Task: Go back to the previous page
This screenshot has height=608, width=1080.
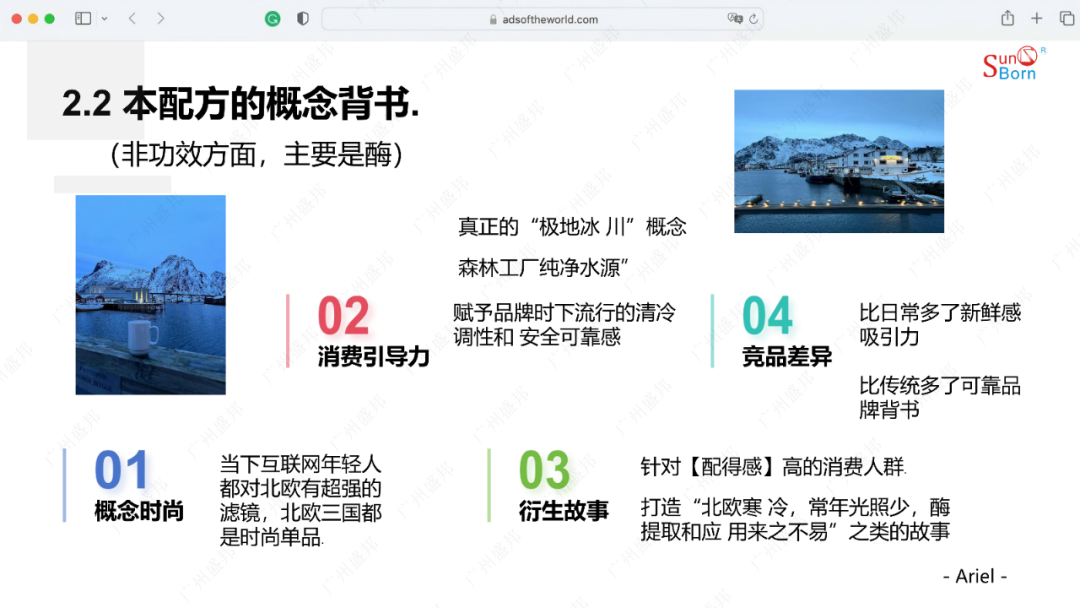Action: 131,18
